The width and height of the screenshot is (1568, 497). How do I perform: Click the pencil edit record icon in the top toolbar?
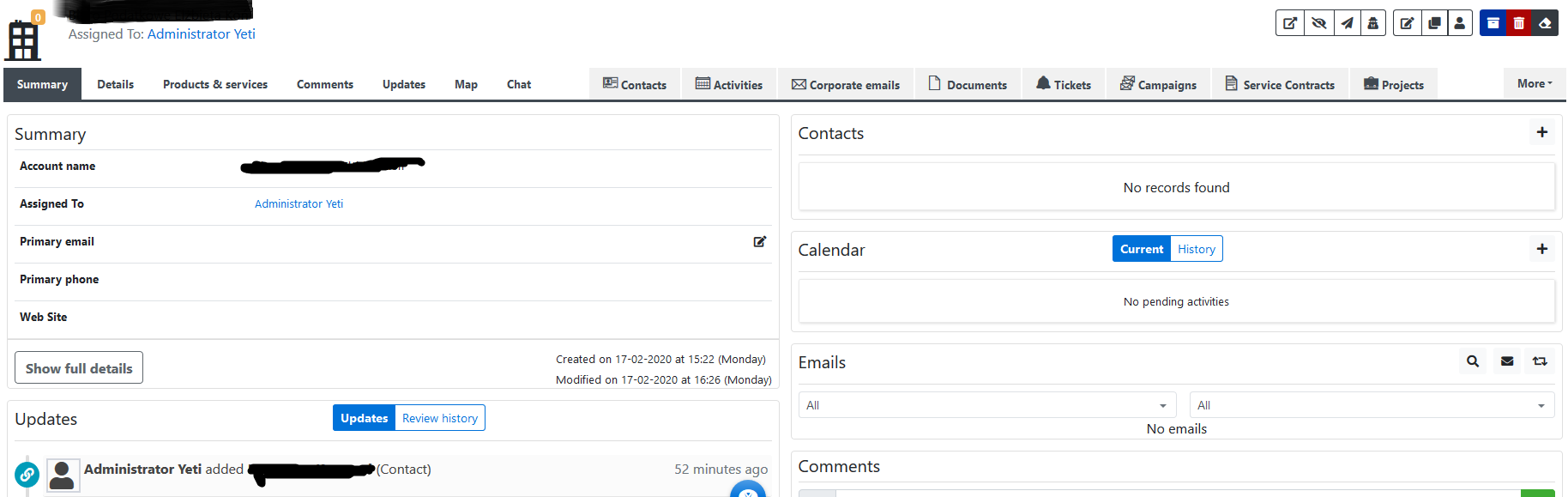point(1407,23)
